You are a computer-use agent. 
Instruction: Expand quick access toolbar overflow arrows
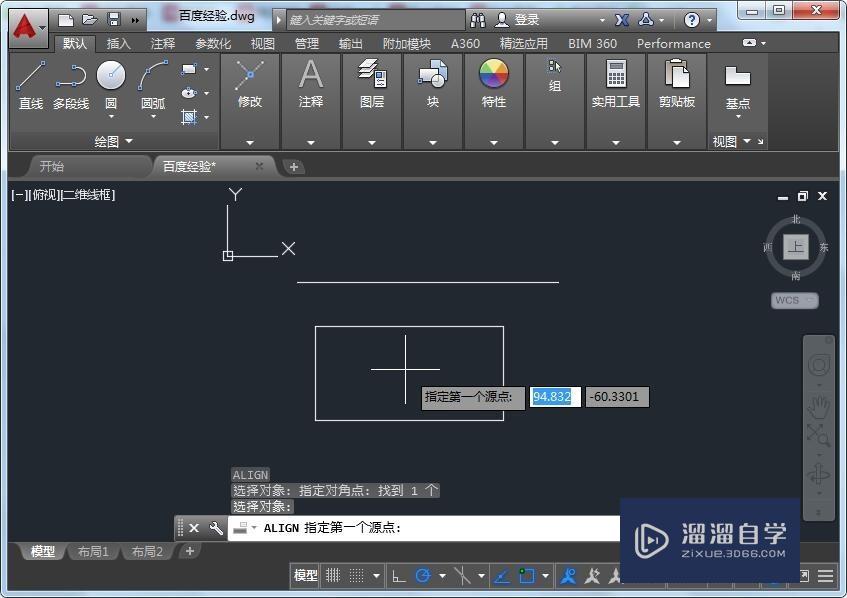tap(135, 21)
